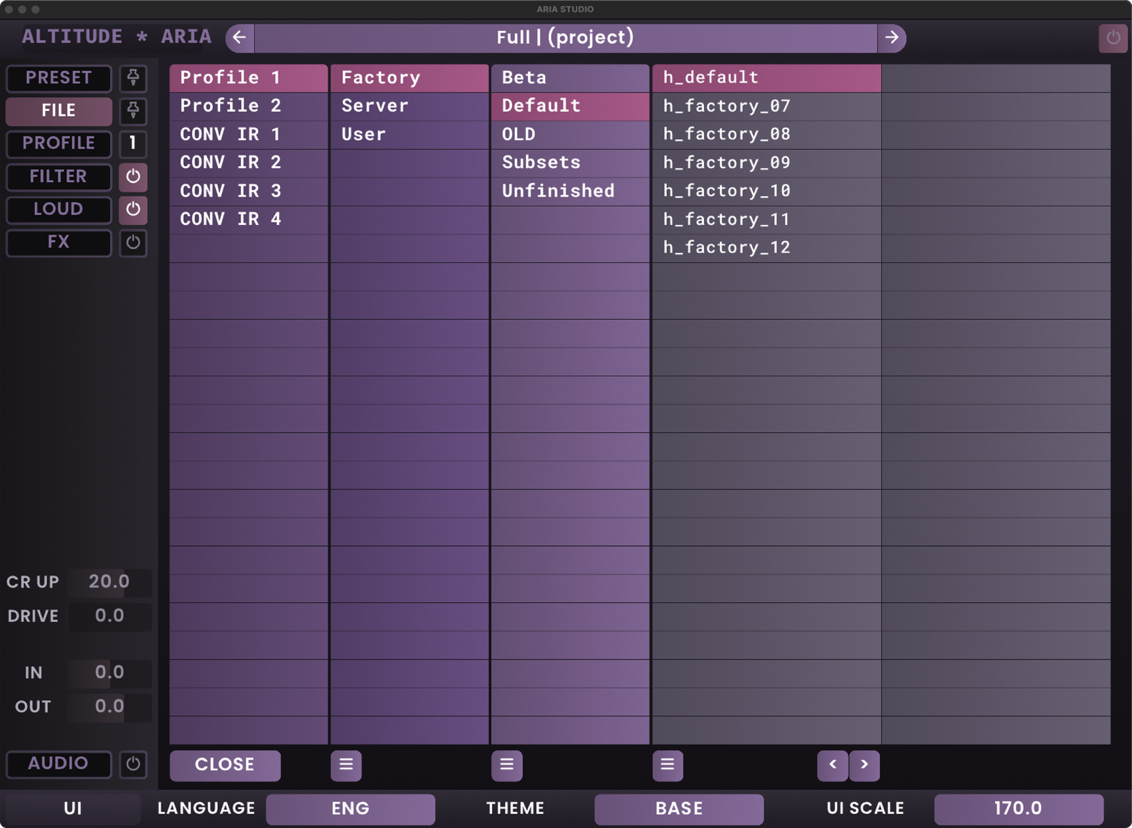Enable the FX power switch
The image size is (1132, 828).
click(133, 243)
